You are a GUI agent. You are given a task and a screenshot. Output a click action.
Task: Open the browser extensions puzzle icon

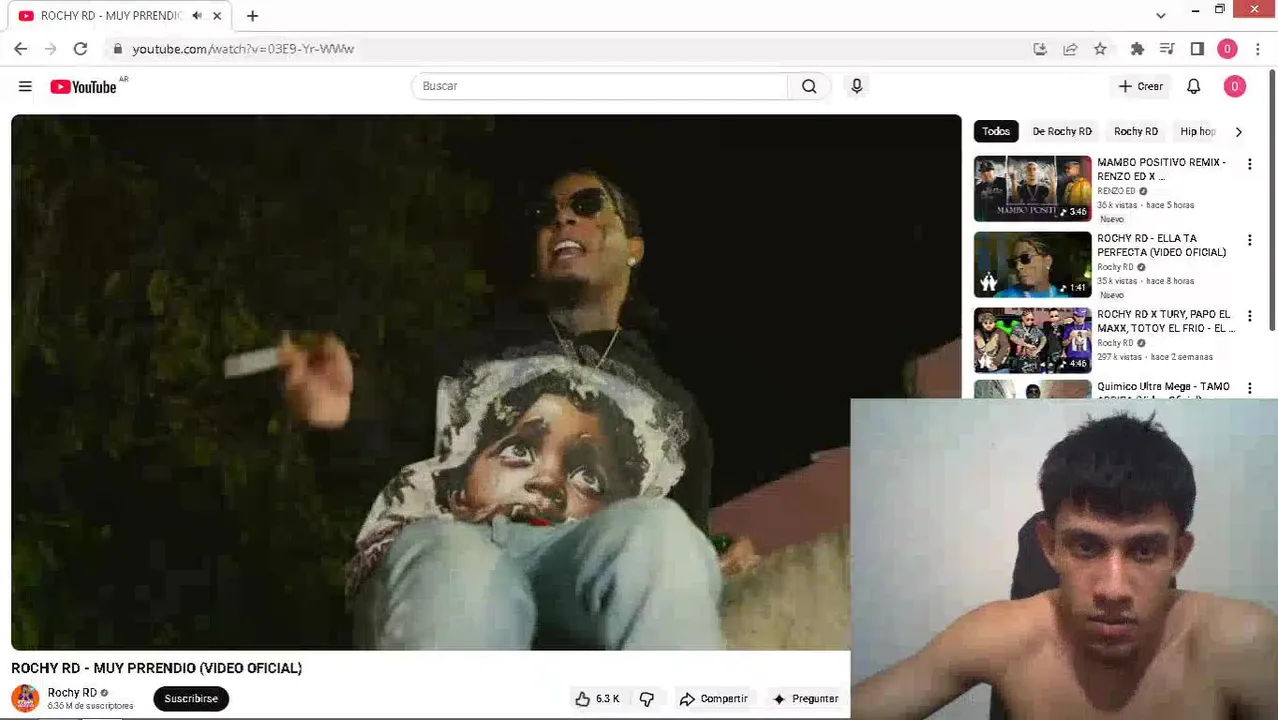[x=1137, y=48]
